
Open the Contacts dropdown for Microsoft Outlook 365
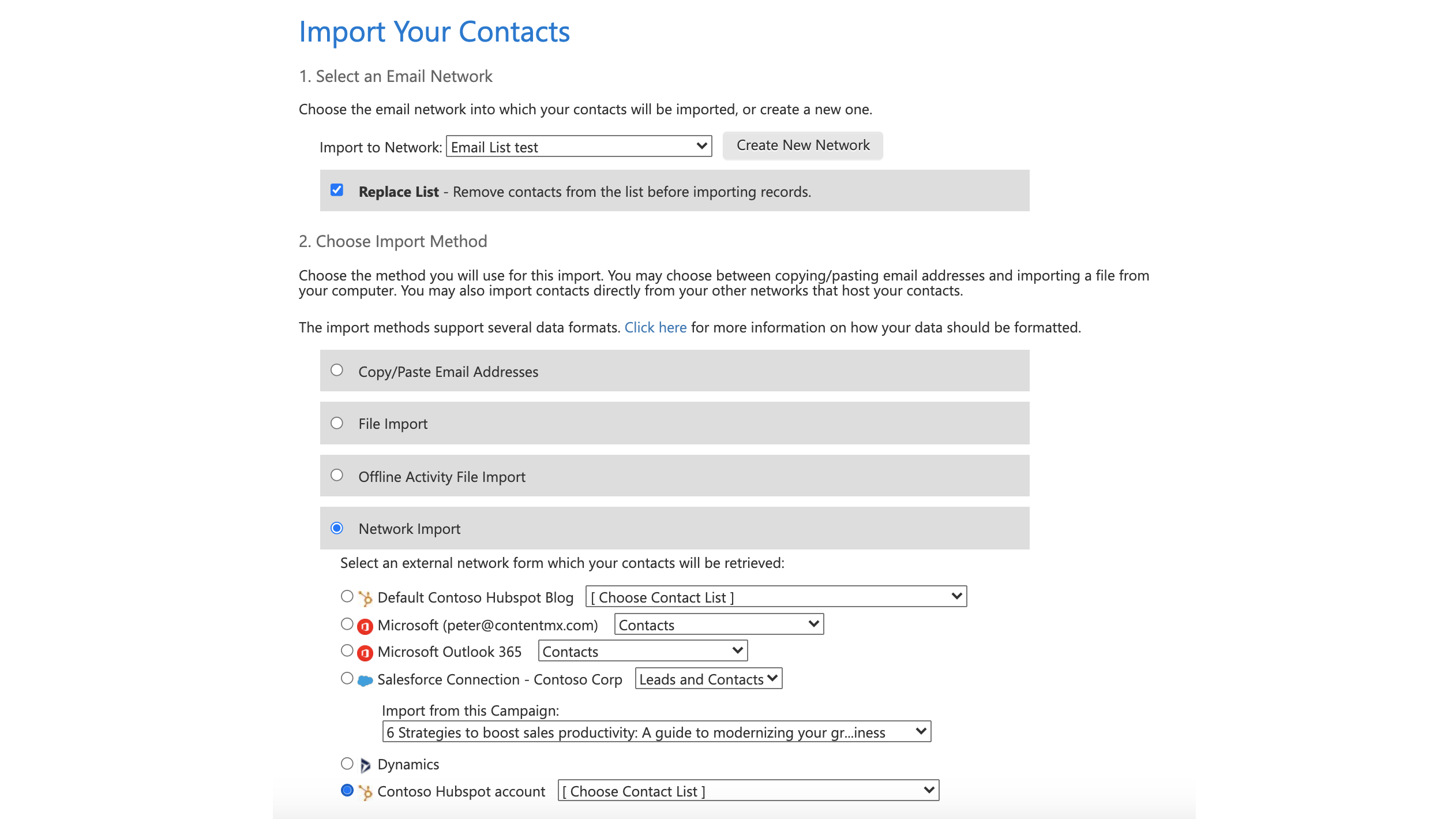(642, 650)
